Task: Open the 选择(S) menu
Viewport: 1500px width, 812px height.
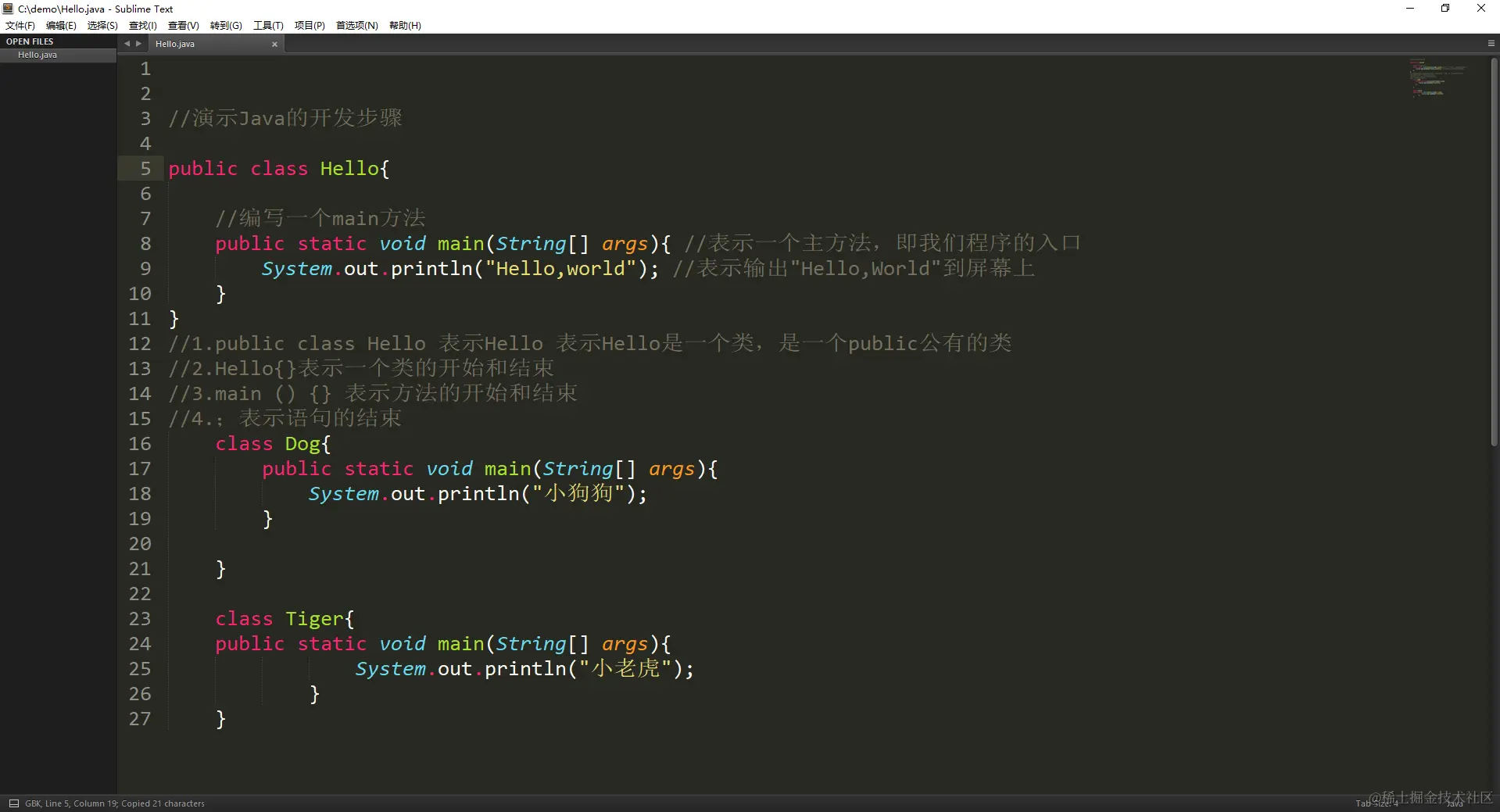Action: 102,26
